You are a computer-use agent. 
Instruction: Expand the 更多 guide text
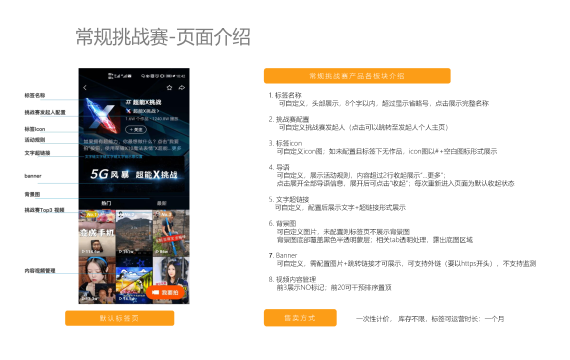coord(177,148)
